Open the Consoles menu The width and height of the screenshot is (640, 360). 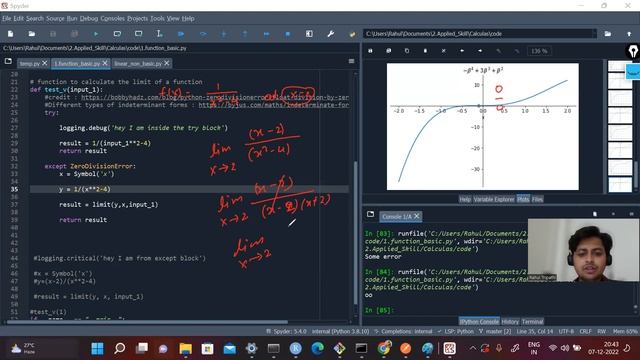[112, 18]
